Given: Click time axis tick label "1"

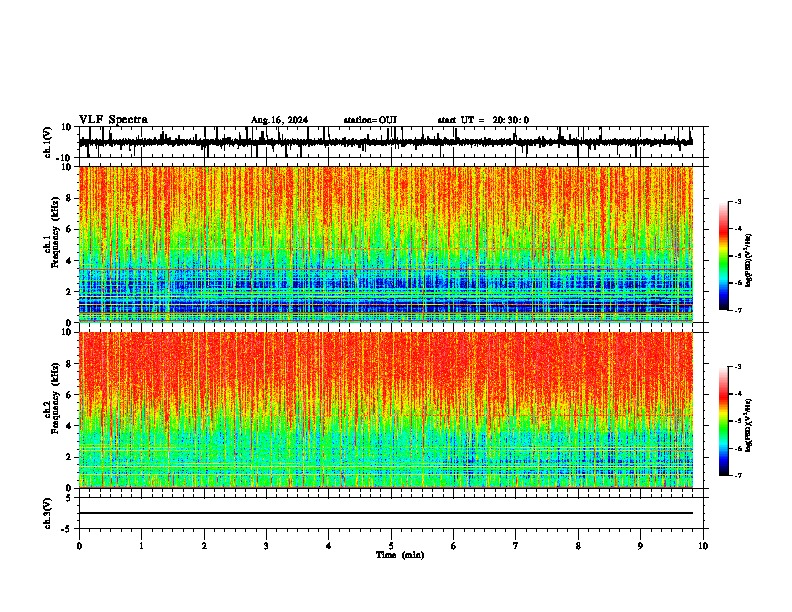Looking at the screenshot, I should 141,546.
